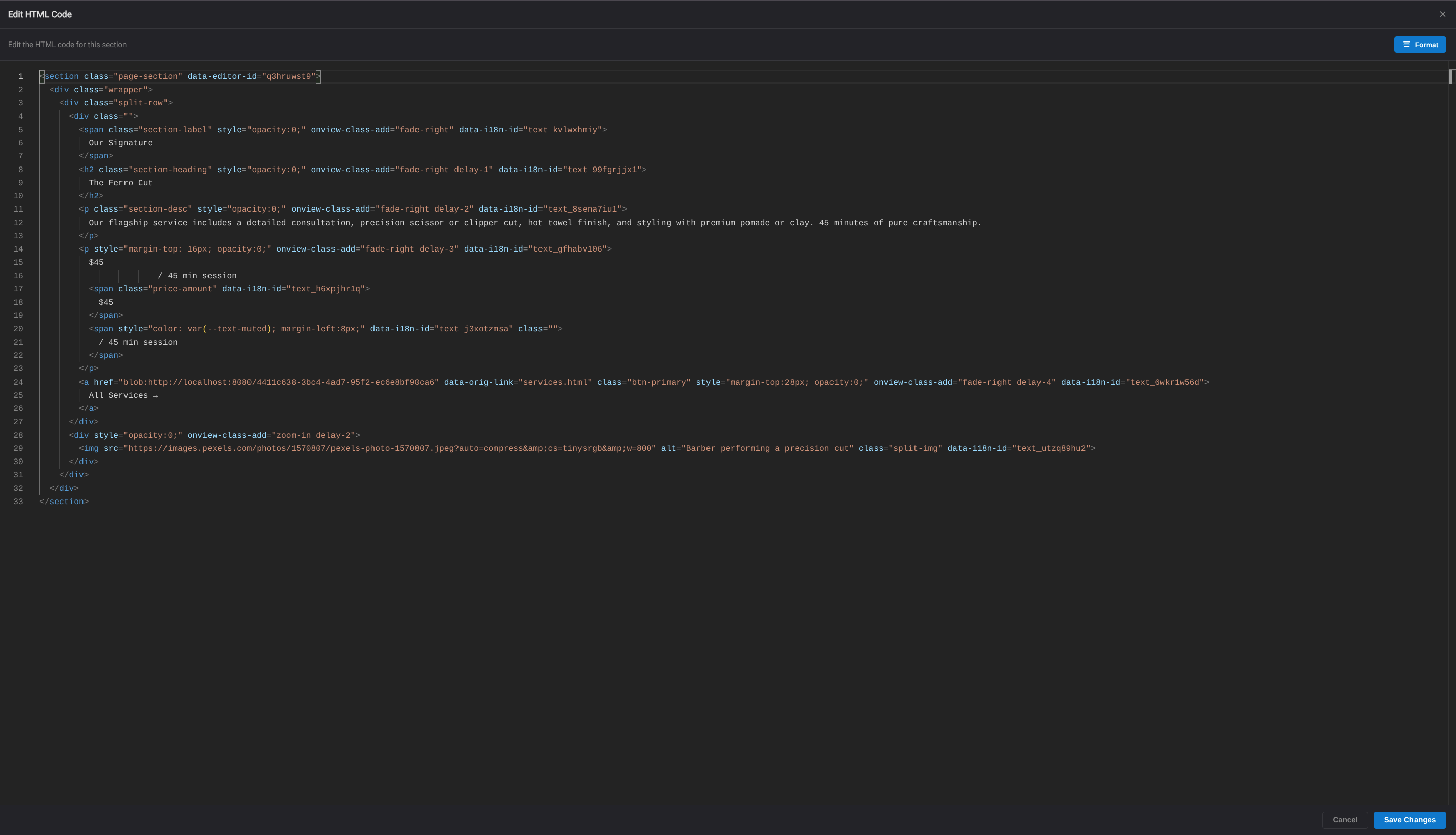
Task: Click the "zoom-in delay-2" attribute value
Action: tap(313, 436)
